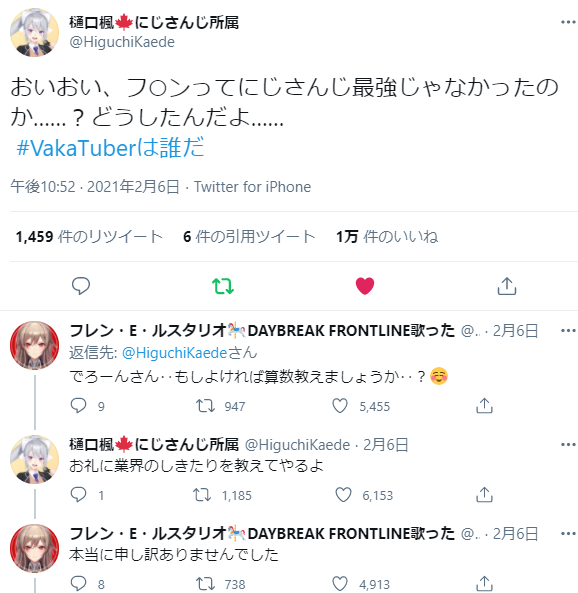Screen dimensions: 578x593
Task: Like the reply with 6,153 likes
Action: pyautogui.click(x=343, y=495)
